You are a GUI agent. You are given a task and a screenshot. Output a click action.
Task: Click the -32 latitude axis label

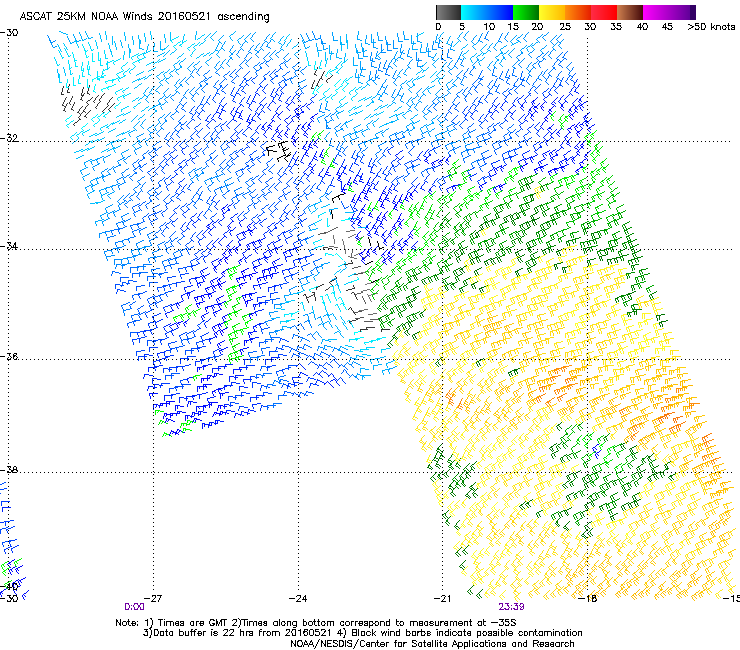tap(9, 138)
